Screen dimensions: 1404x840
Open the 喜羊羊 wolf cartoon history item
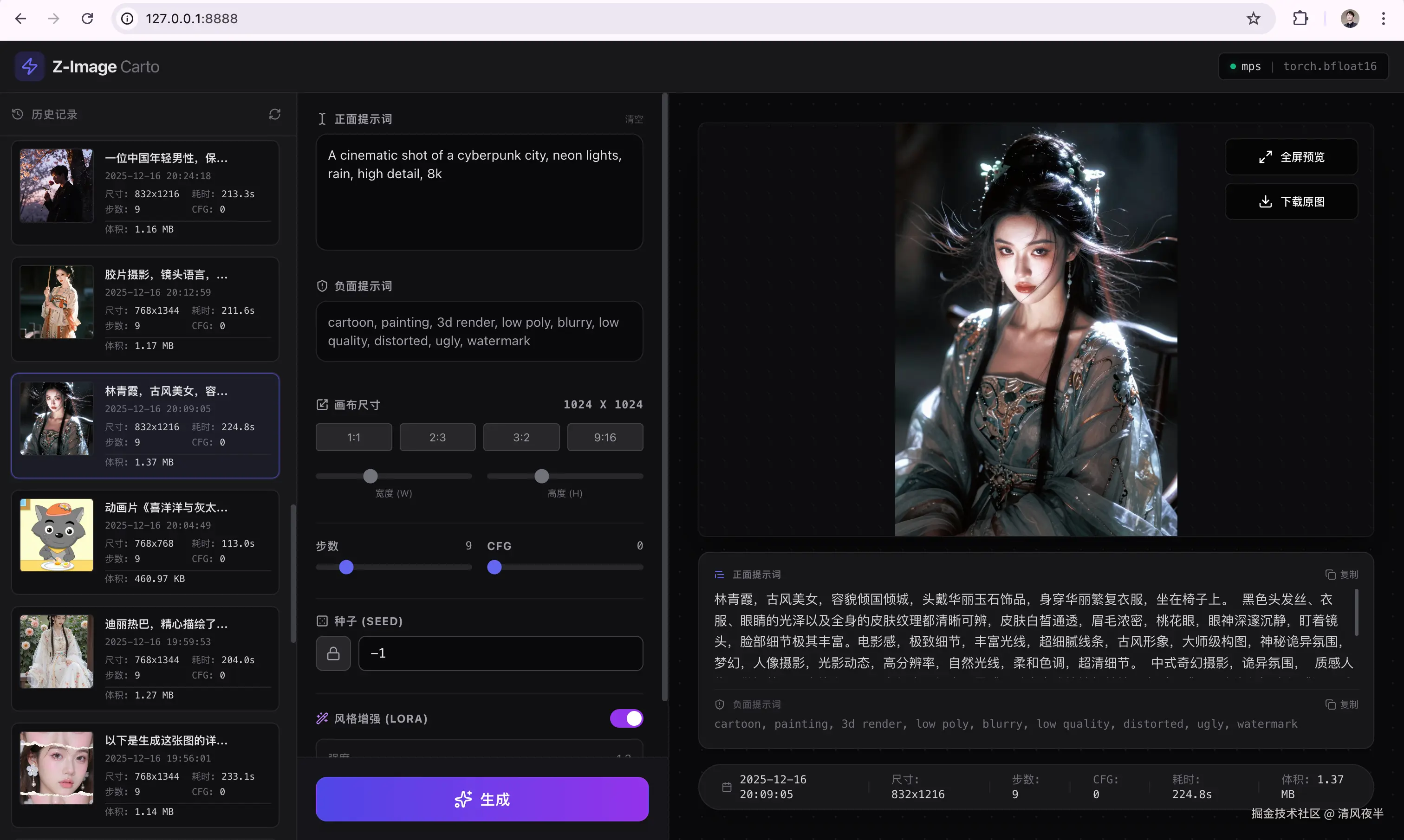tap(145, 542)
